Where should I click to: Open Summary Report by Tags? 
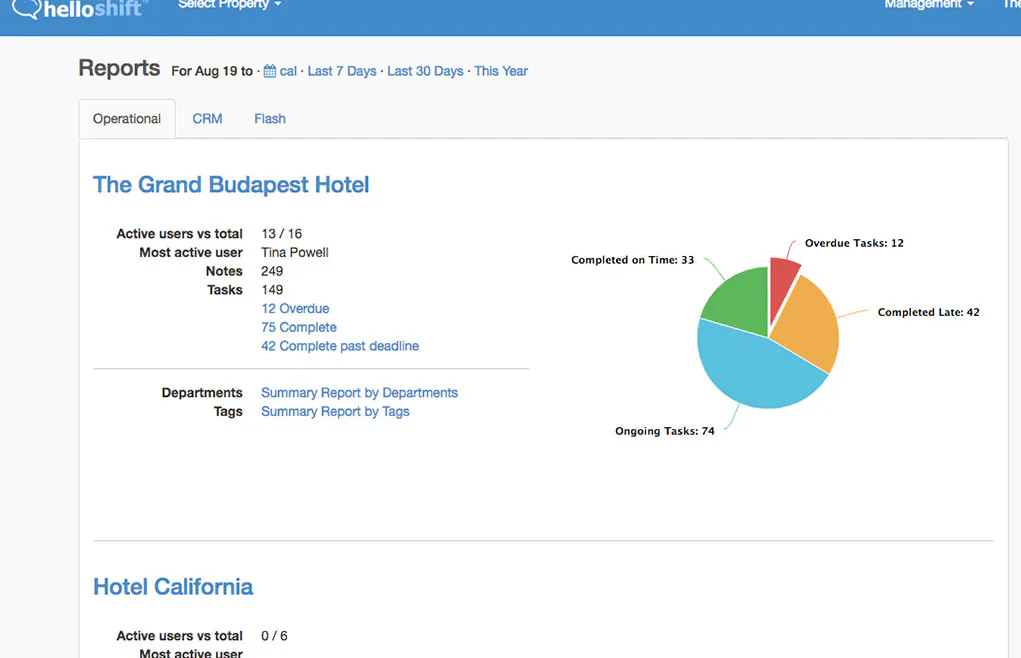(335, 412)
